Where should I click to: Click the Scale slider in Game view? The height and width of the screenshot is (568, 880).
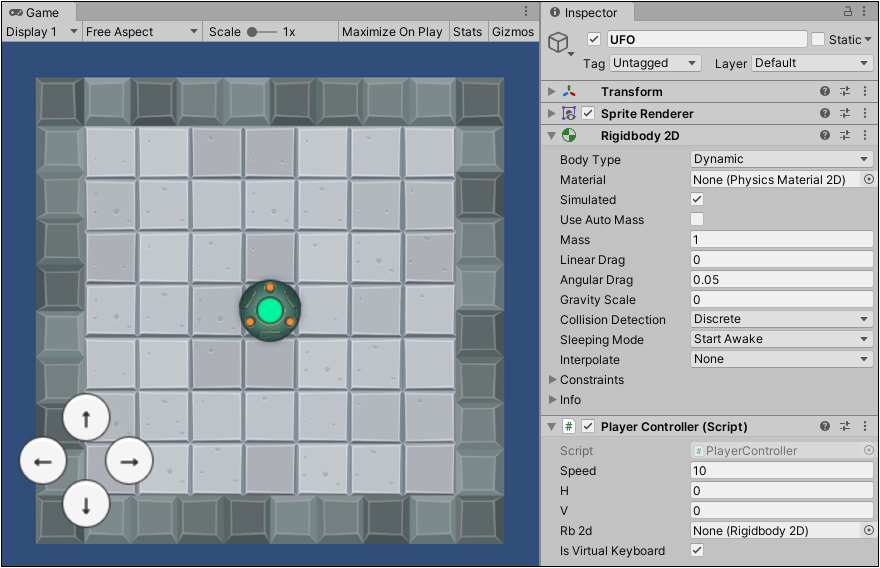[x=262, y=32]
